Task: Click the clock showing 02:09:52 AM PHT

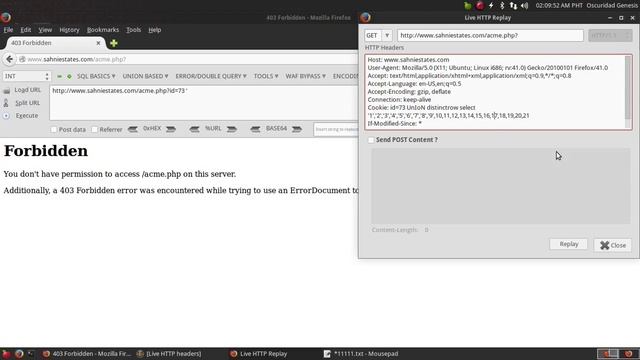Action: point(559,5)
